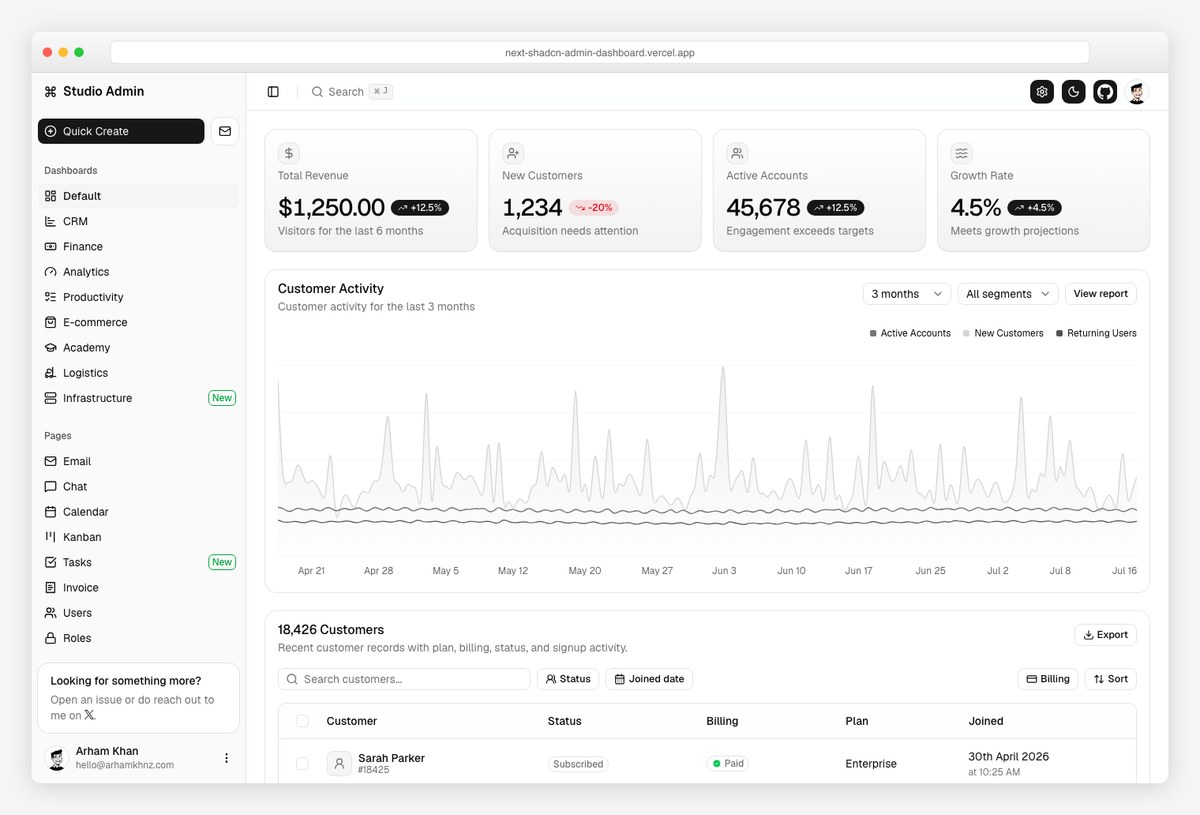Export the customers list
This screenshot has height=815, width=1200.
coord(1105,635)
